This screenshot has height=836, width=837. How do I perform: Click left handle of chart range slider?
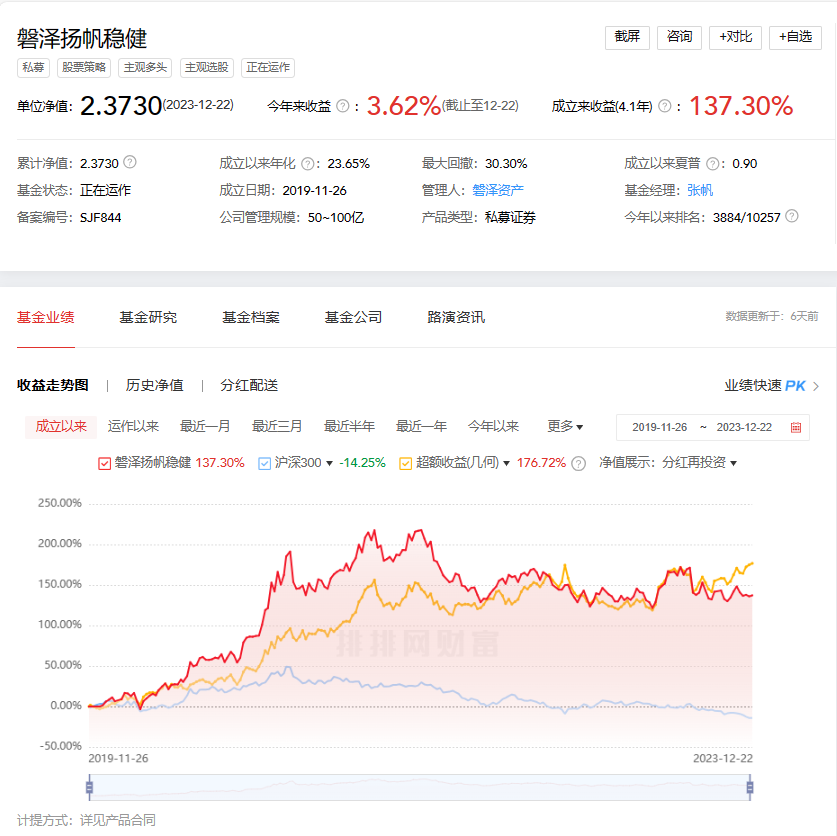pyautogui.click(x=90, y=787)
